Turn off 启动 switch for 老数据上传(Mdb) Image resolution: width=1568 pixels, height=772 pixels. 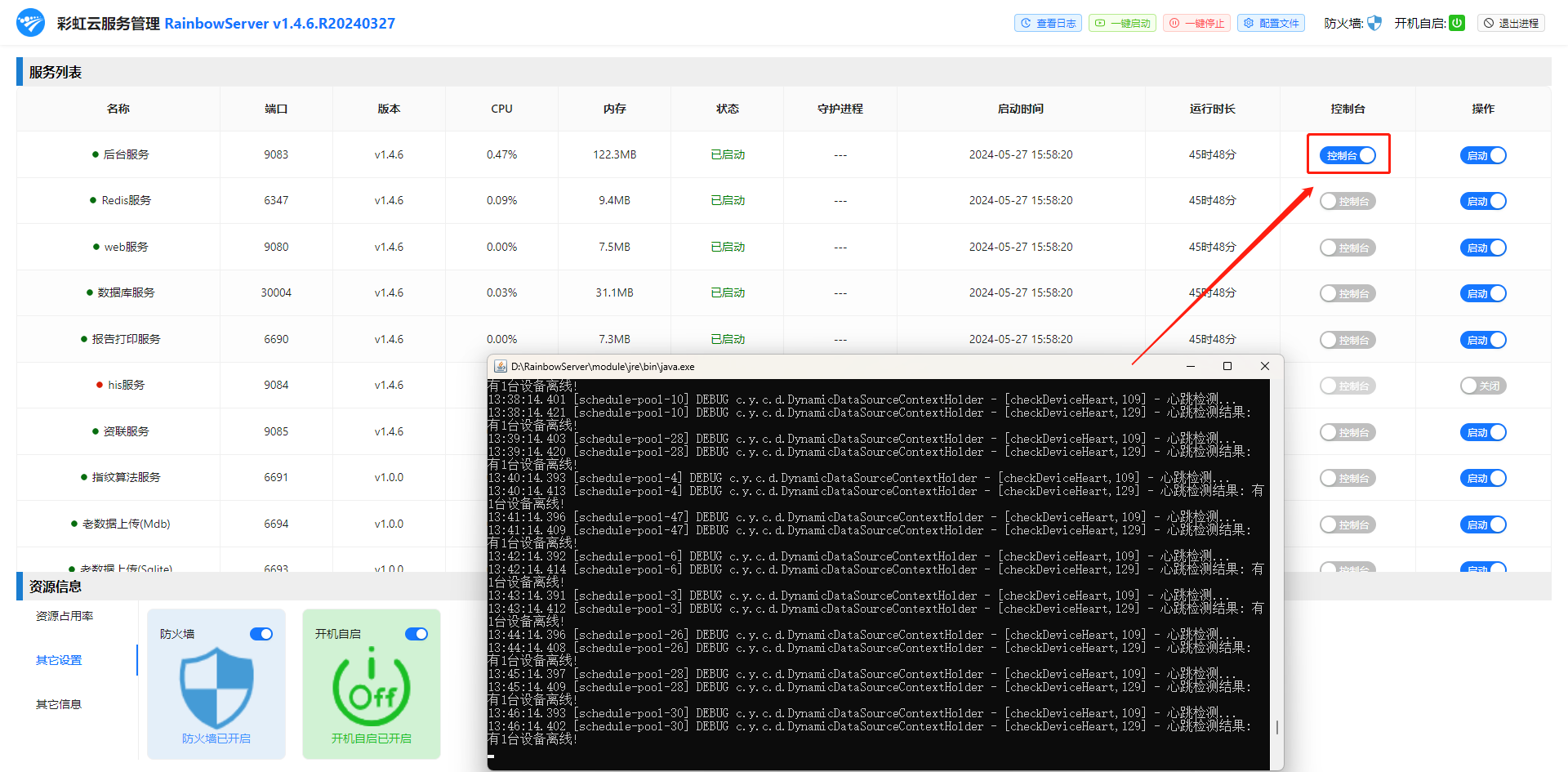[x=1483, y=524]
